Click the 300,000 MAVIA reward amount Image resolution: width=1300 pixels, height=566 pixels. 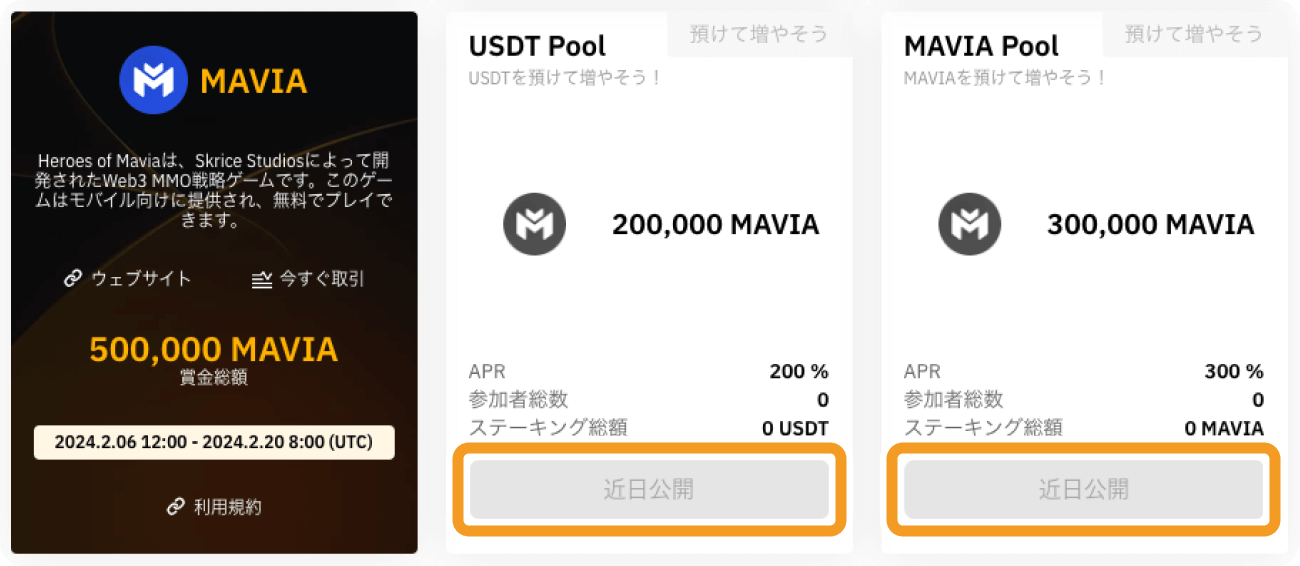pyautogui.click(x=1150, y=224)
